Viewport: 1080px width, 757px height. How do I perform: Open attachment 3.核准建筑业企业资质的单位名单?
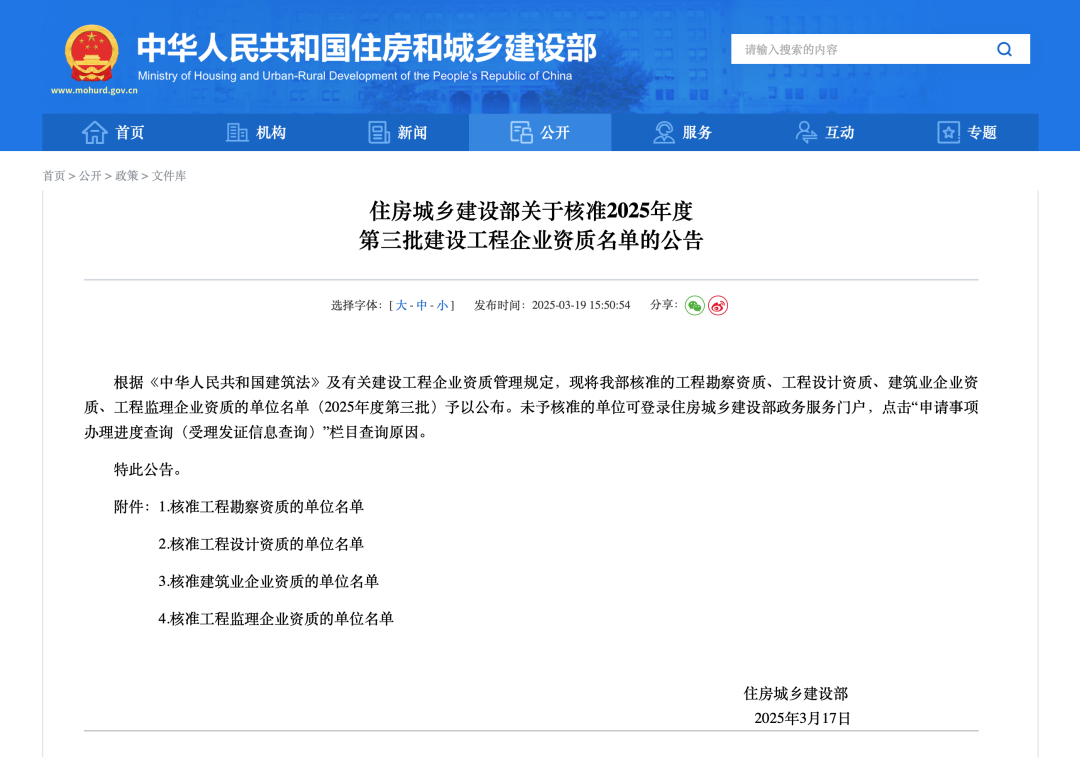pos(269,581)
